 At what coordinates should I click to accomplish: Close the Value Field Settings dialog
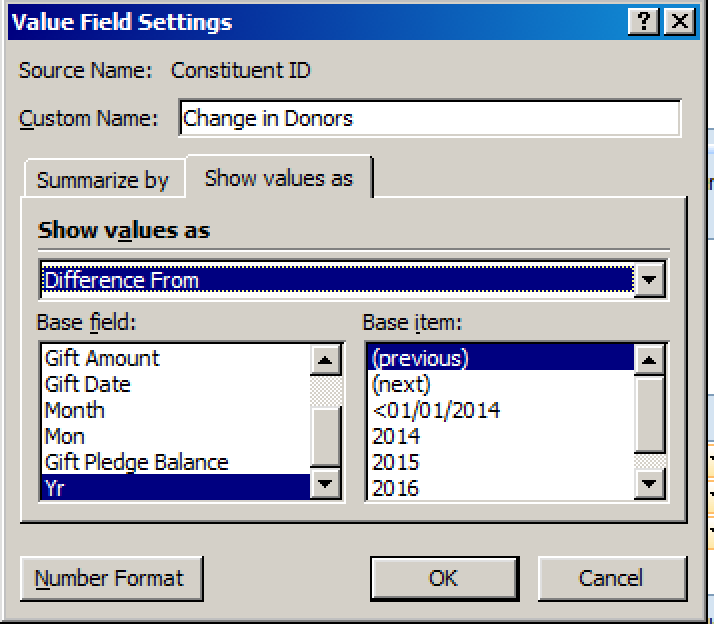coord(679,21)
